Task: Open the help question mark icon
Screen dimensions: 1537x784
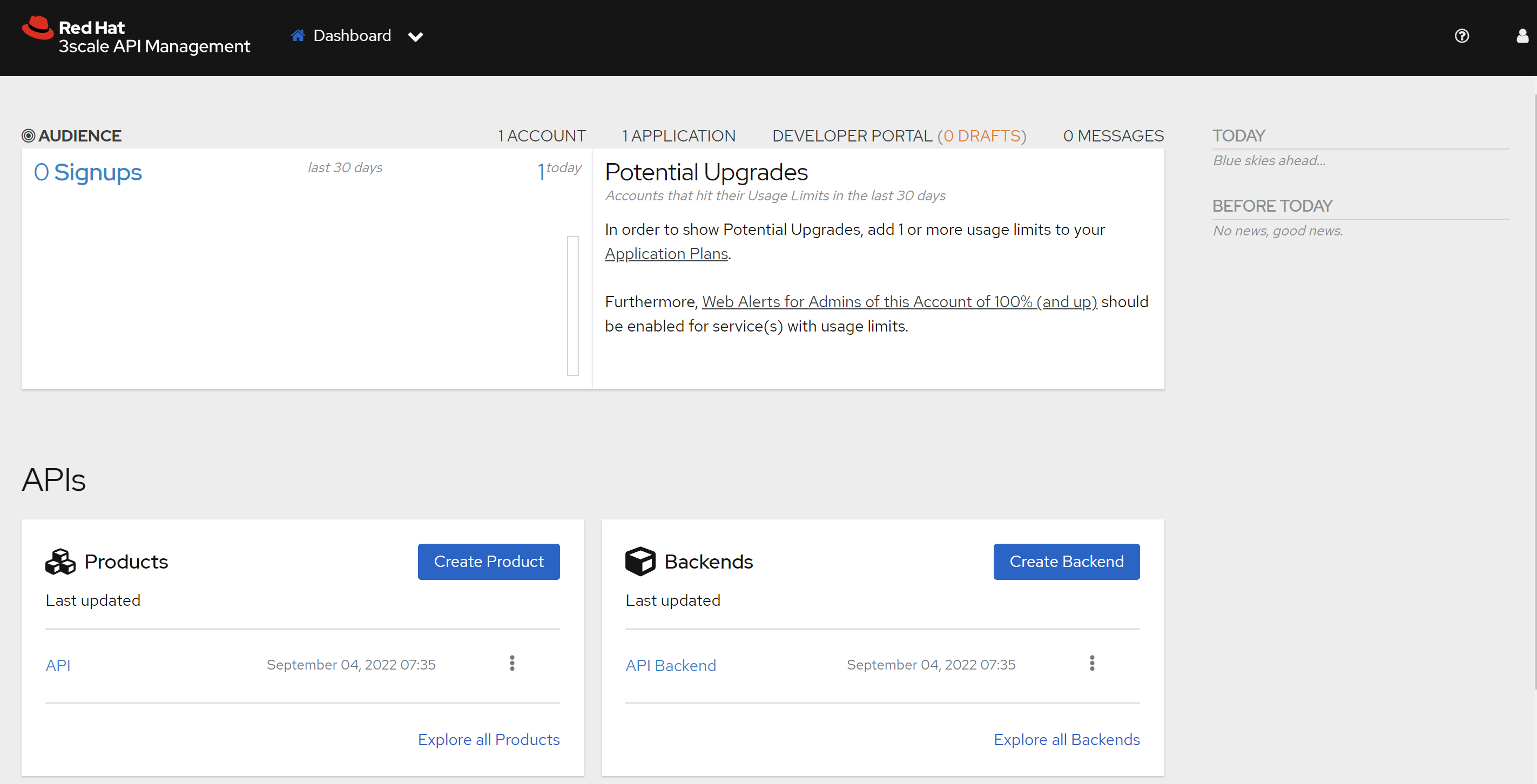Action: coord(1461,36)
